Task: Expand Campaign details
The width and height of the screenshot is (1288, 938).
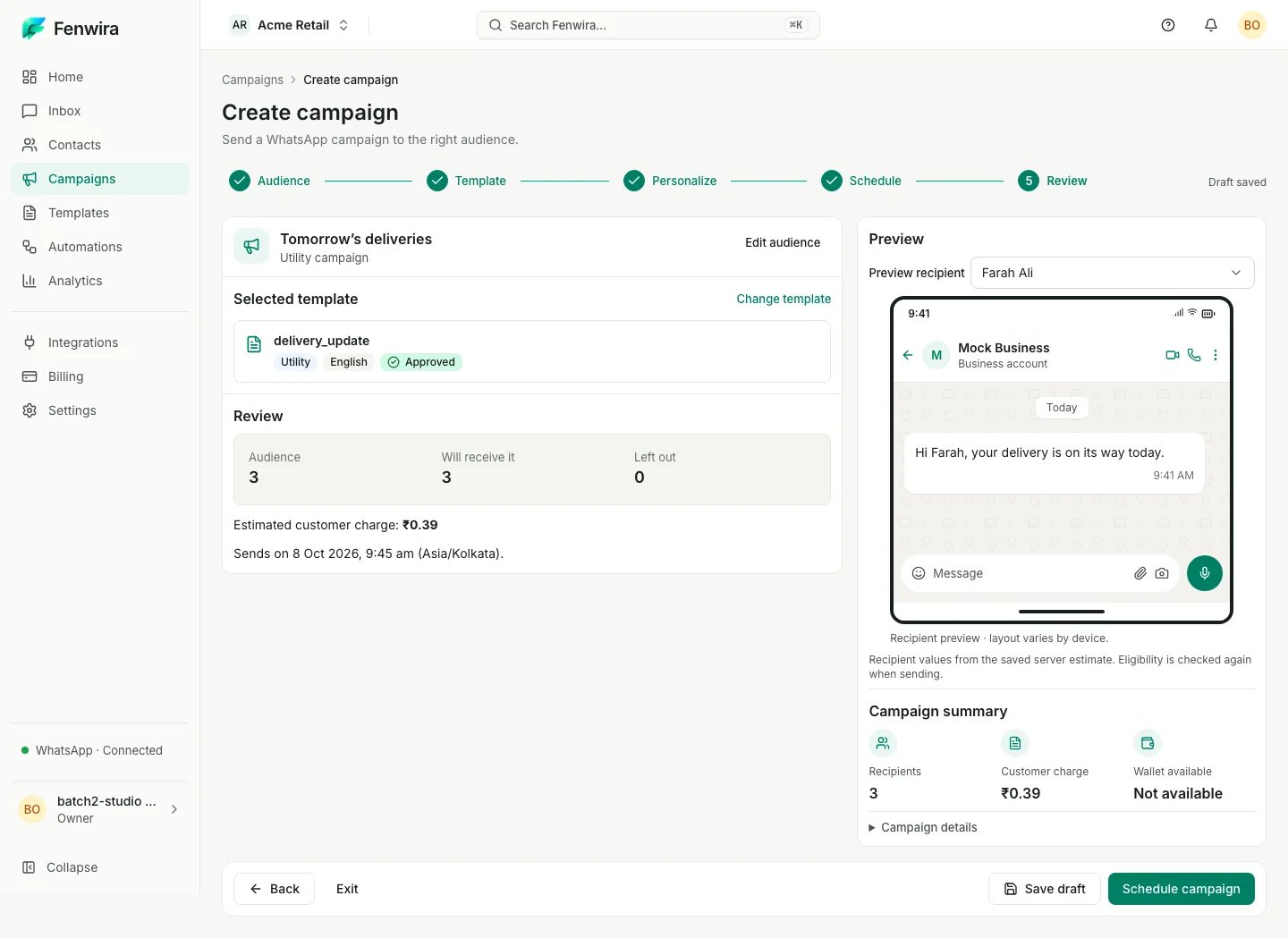Action: pyautogui.click(x=923, y=827)
